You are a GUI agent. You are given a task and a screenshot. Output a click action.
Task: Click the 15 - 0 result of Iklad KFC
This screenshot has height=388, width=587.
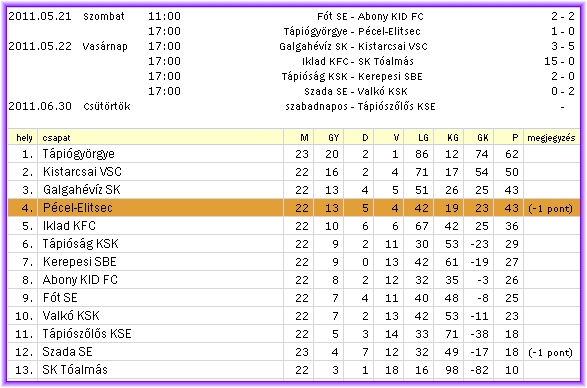point(559,61)
